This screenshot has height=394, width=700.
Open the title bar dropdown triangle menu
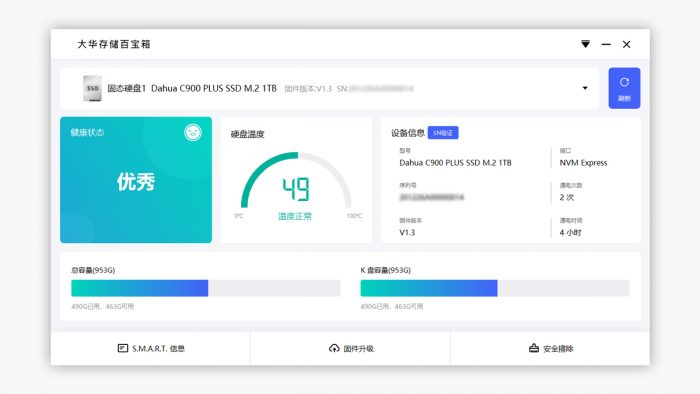pyautogui.click(x=585, y=44)
